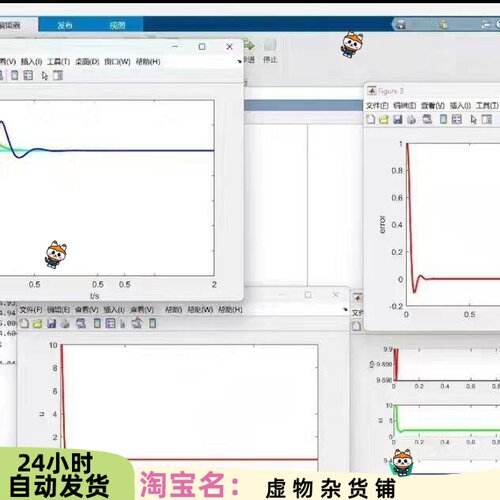
Task: Click Save icon in bottom figure toolbar
Action: [51, 323]
